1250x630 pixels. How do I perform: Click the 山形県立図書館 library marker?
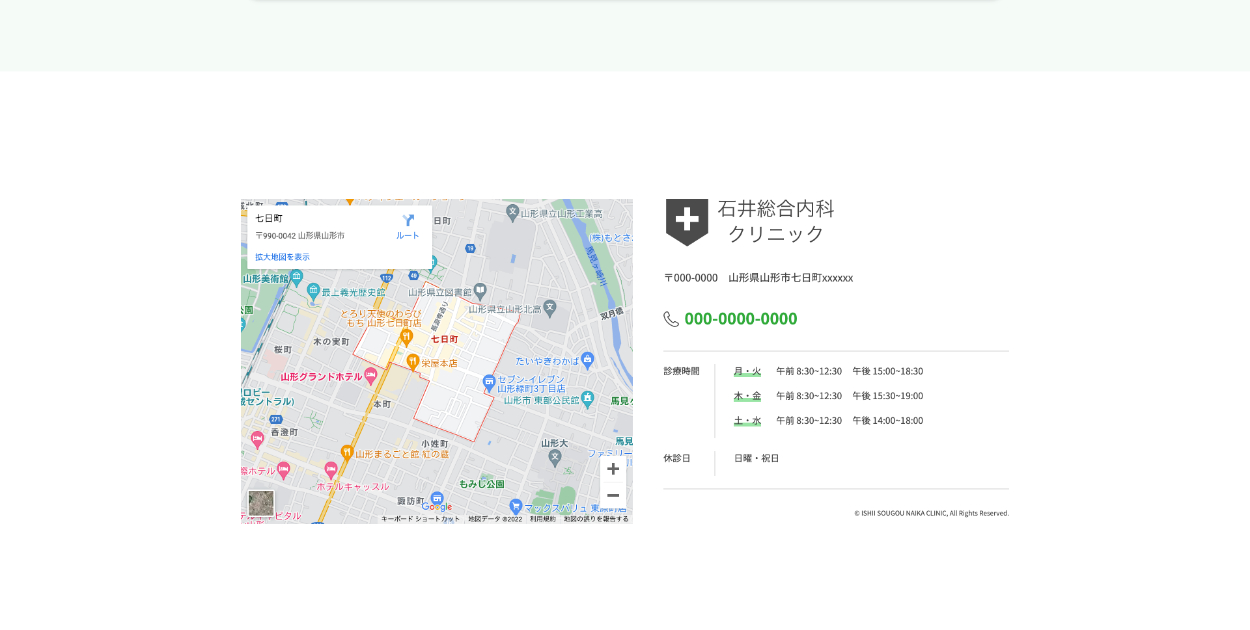coord(480,291)
